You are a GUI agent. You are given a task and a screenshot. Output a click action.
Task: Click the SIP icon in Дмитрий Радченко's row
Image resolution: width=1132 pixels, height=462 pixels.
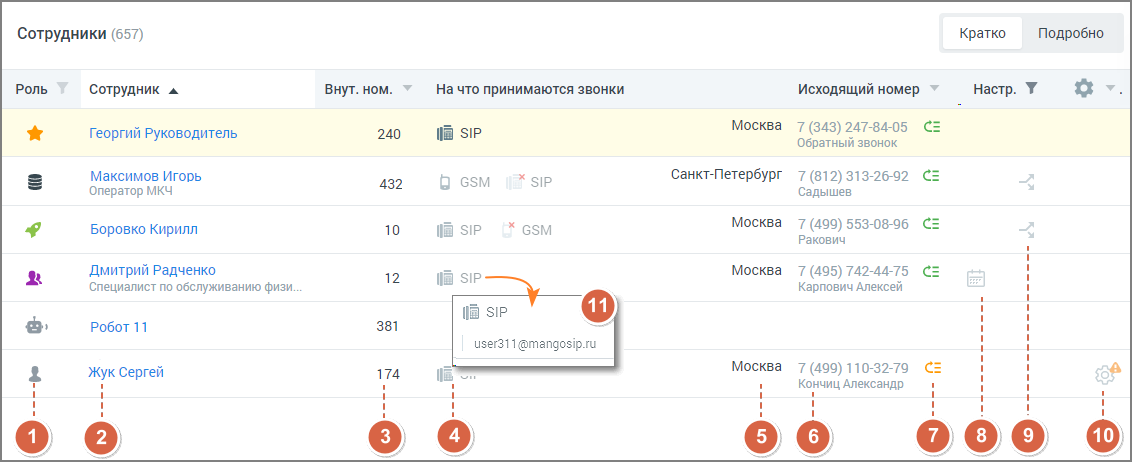pos(445,278)
